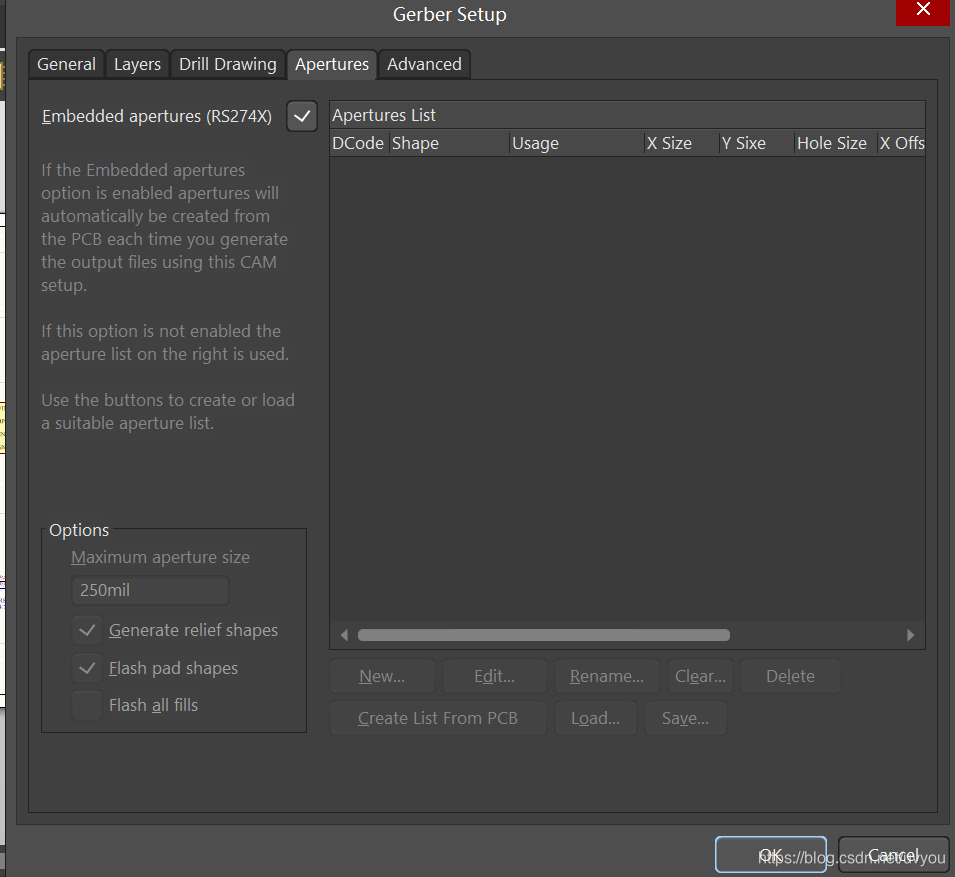Close the Gerber Setup dialog window

(x=928, y=12)
